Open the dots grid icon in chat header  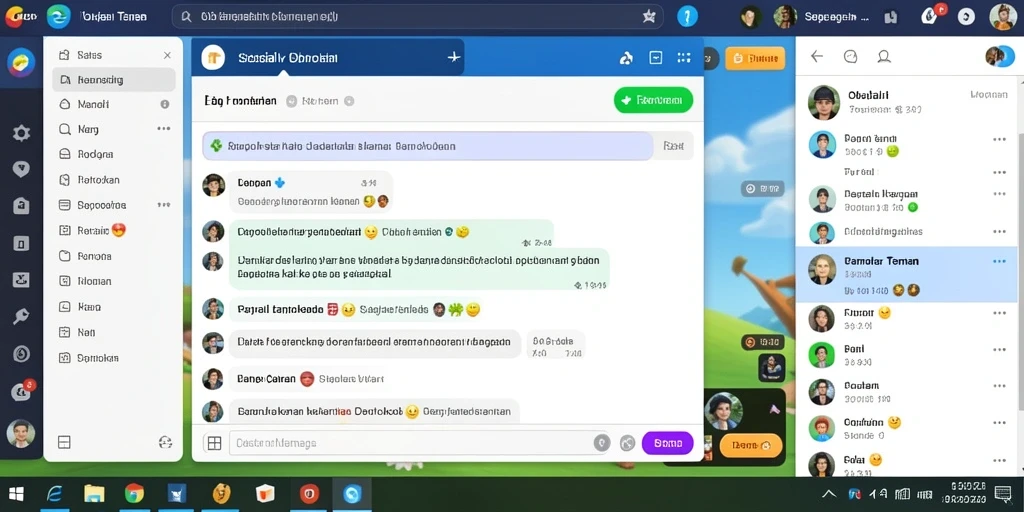(684, 58)
